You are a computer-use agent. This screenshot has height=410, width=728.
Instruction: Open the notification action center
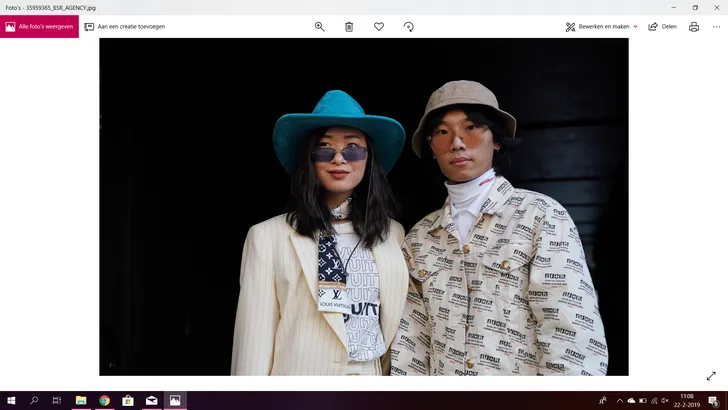[713, 400]
